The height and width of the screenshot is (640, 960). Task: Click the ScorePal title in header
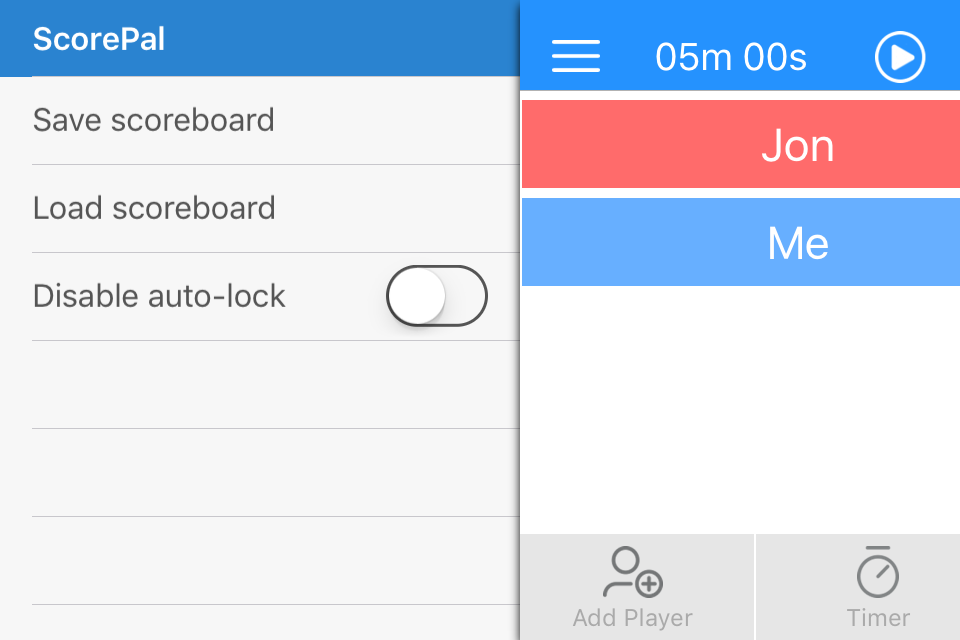click(x=99, y=39)
